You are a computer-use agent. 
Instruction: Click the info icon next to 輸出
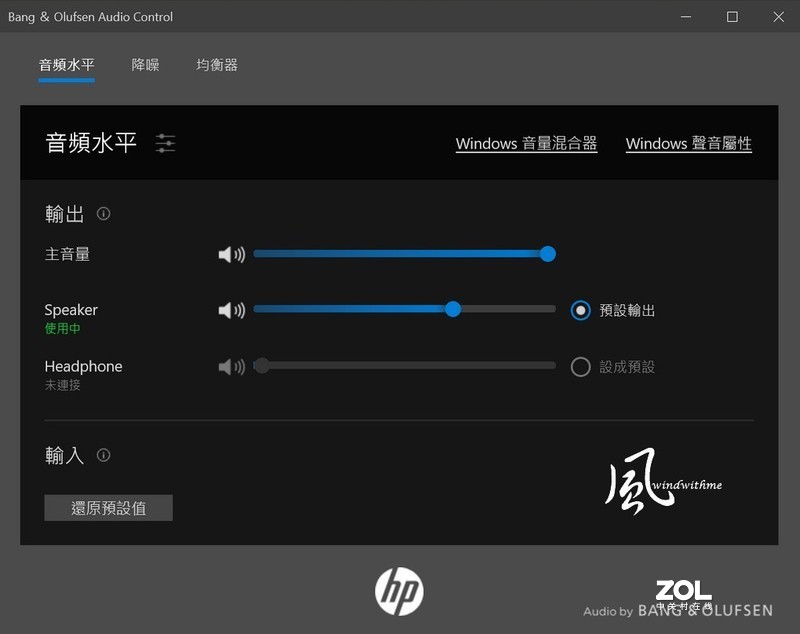(x=104, y=213)
